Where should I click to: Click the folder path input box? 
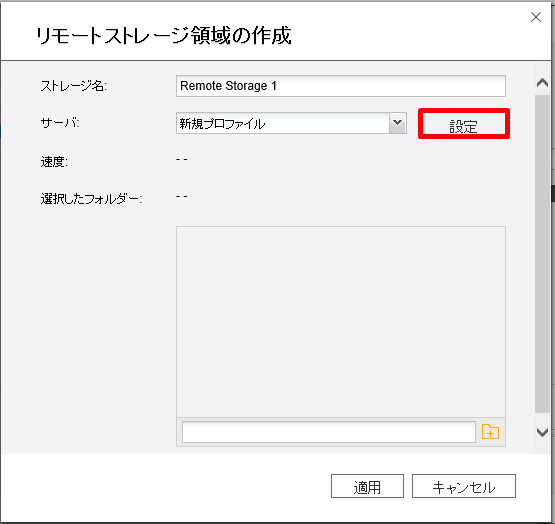pos(329,432)
